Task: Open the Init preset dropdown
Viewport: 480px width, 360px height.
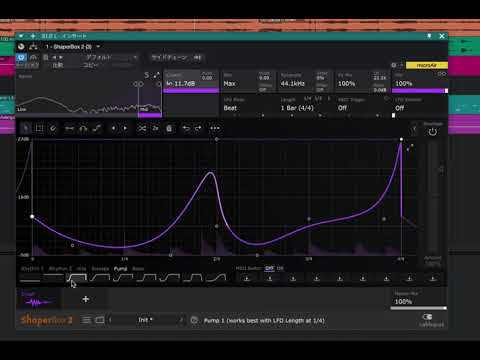Action: pyautogui.click(x=146, y=320)
